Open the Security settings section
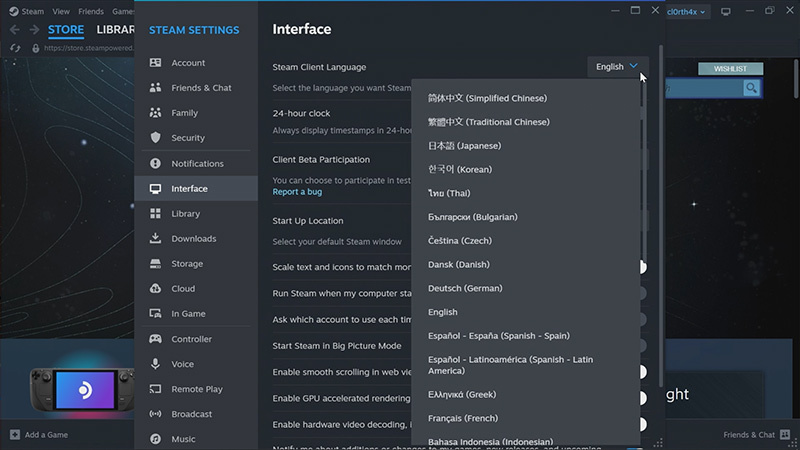The width and height of the screenshot is (800, 450). click(x=187, y=138)
